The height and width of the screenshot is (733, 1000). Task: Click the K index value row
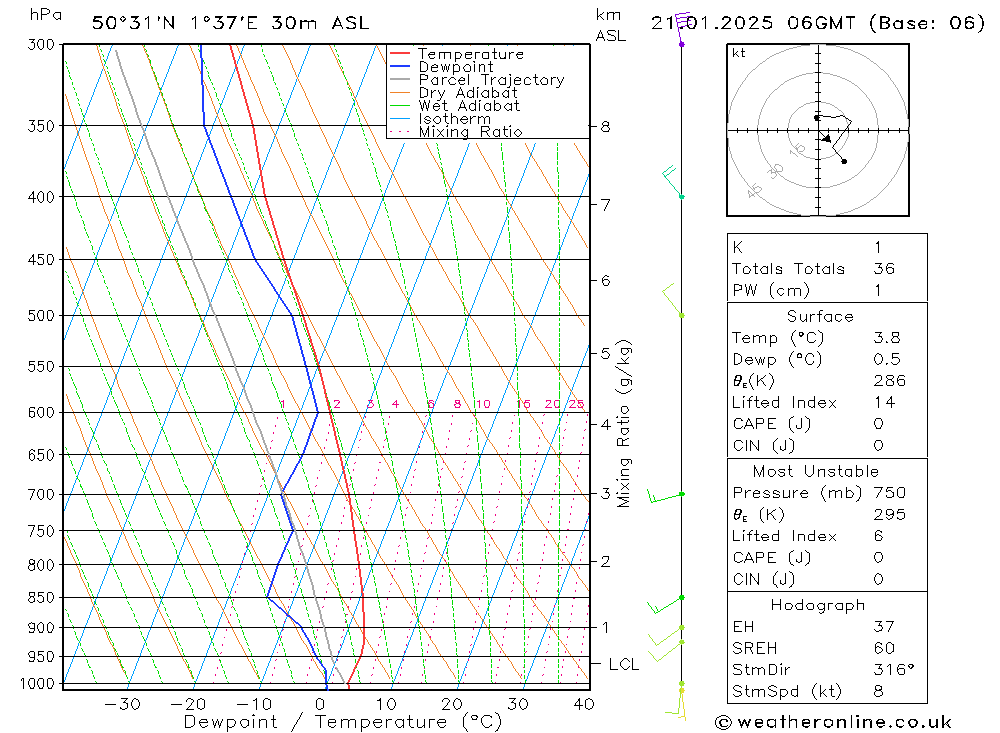click(827, 248)
